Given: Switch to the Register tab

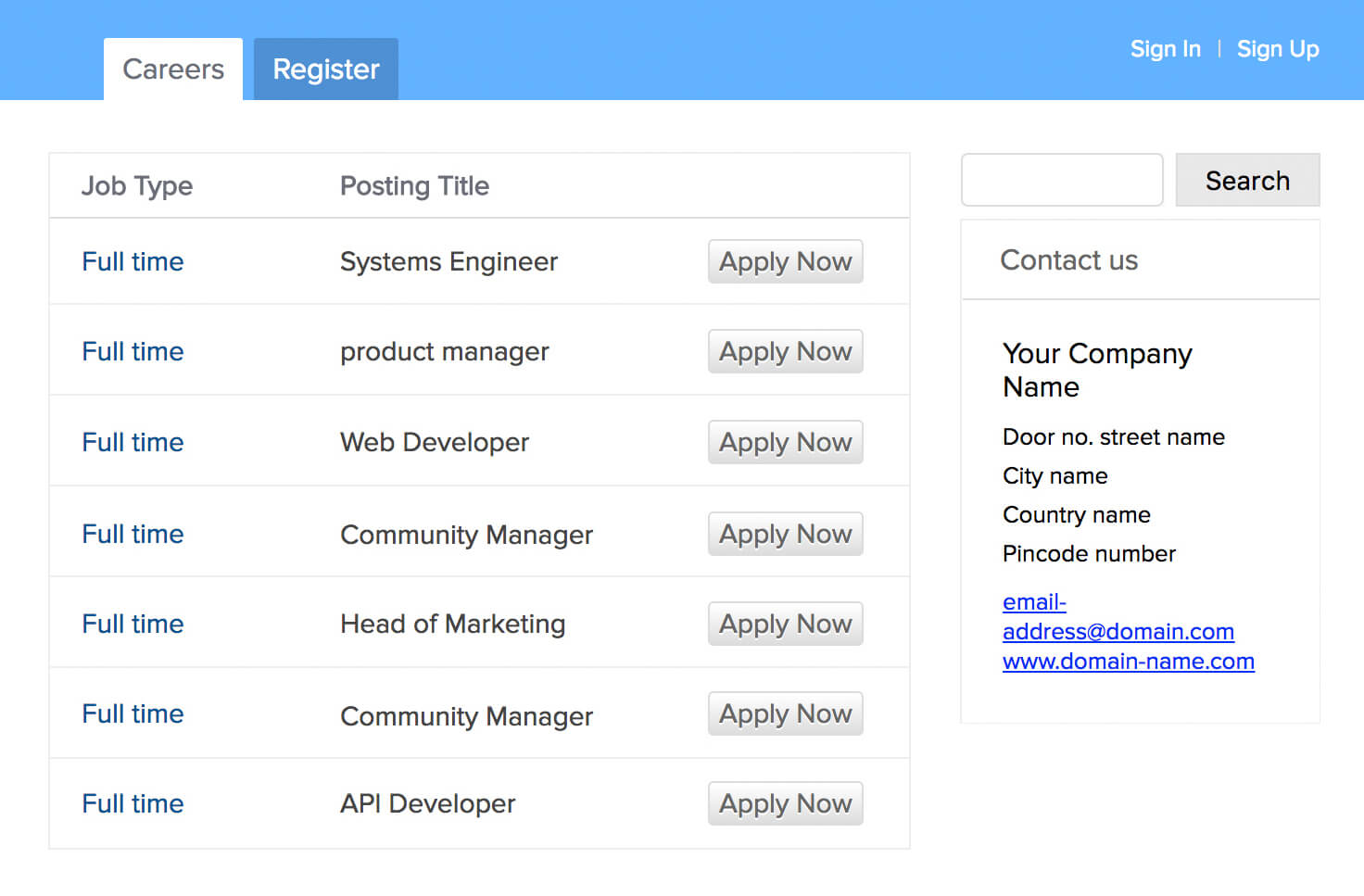Looking at the screenshot, I should tap(326, 69).
